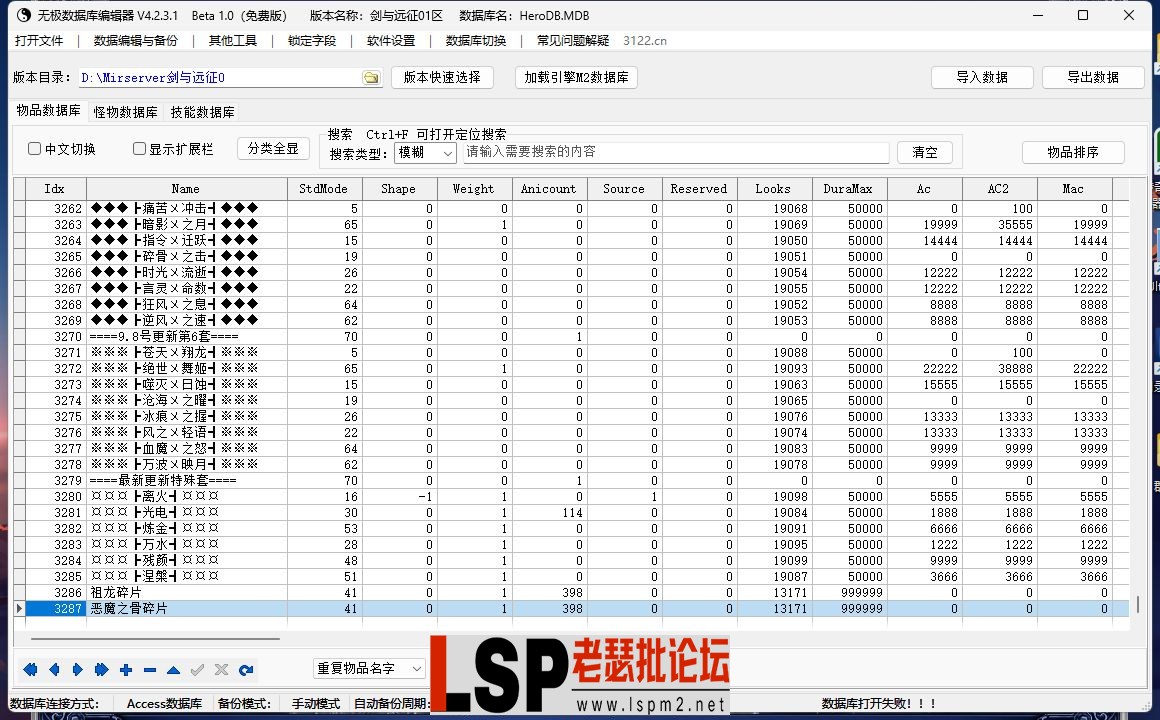Image resolution: width=1160 pixels, height=720 pixels.
Task: Enable the 显示扩展栏 checkbox
Action: (x=139, y=149)
